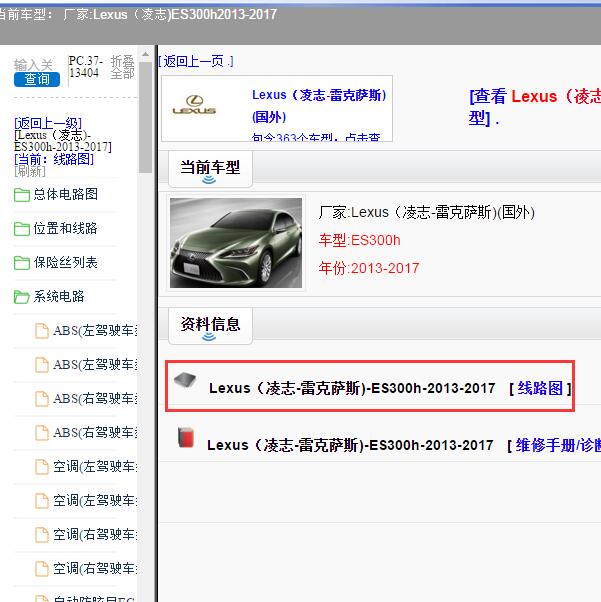Click the [返回上一页] back link

click(196, 61)
